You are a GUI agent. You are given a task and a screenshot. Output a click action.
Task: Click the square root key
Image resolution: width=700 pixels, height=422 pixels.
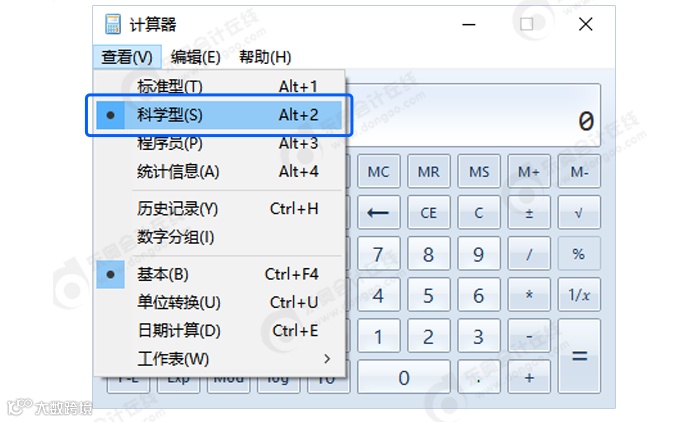[579, 213]
